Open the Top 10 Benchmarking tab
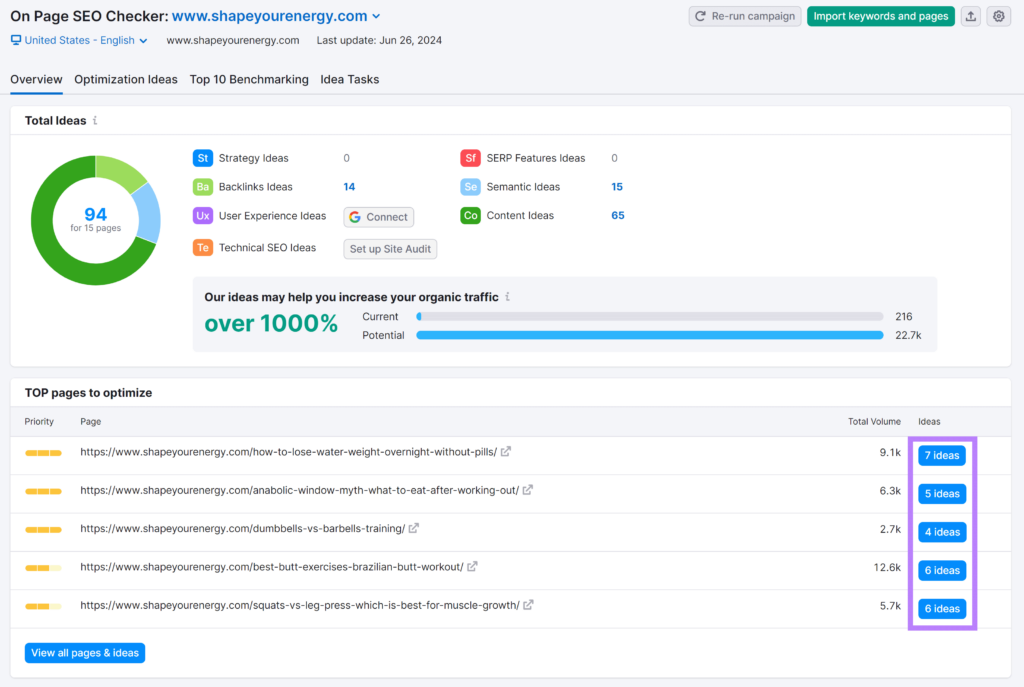The image size is (1024, 687). tap(249, 80)
